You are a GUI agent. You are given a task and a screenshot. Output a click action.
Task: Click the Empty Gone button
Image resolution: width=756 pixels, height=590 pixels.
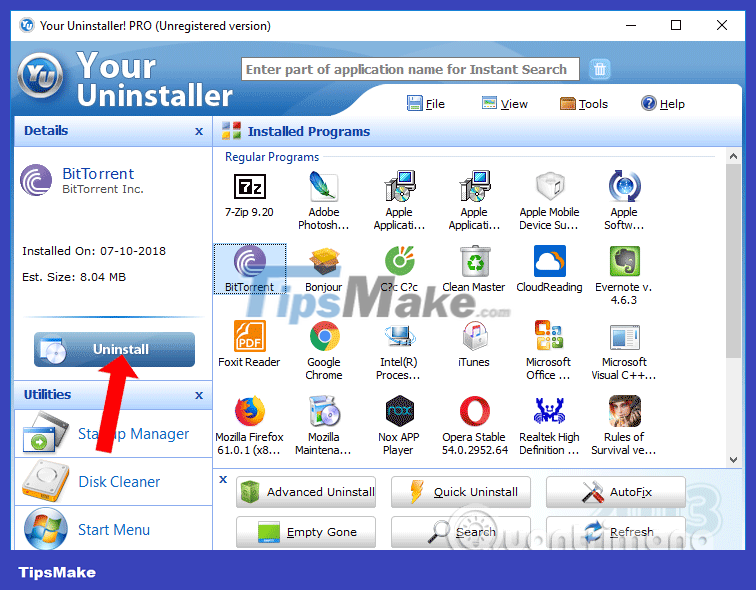306,532
